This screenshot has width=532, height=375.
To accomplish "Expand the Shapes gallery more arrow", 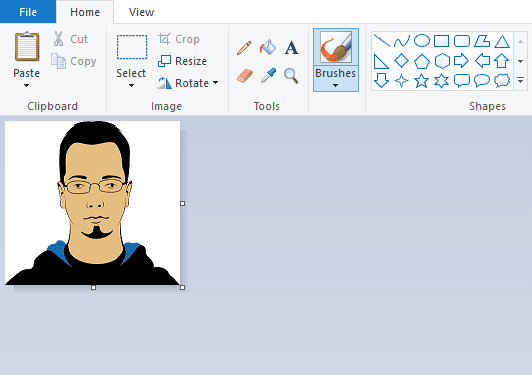I will click(520, 80).
